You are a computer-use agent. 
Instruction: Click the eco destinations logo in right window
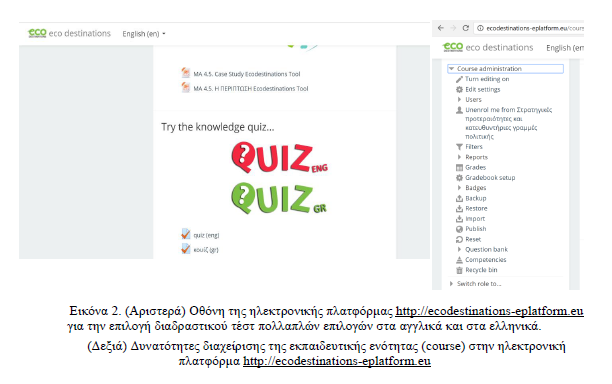pyautogui.click(x=487, y=48)
